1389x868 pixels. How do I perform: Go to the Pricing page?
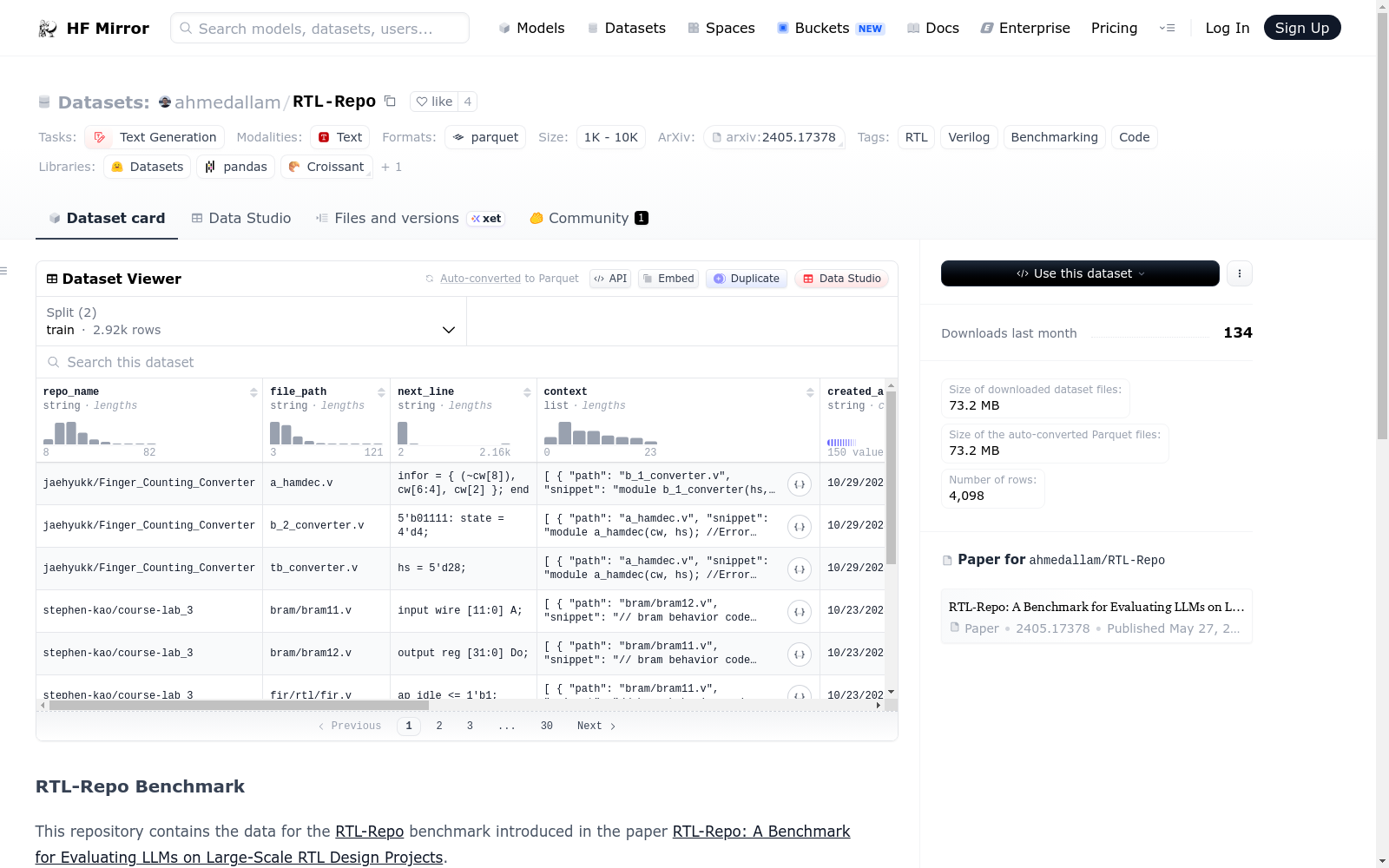coord(1114,28)
